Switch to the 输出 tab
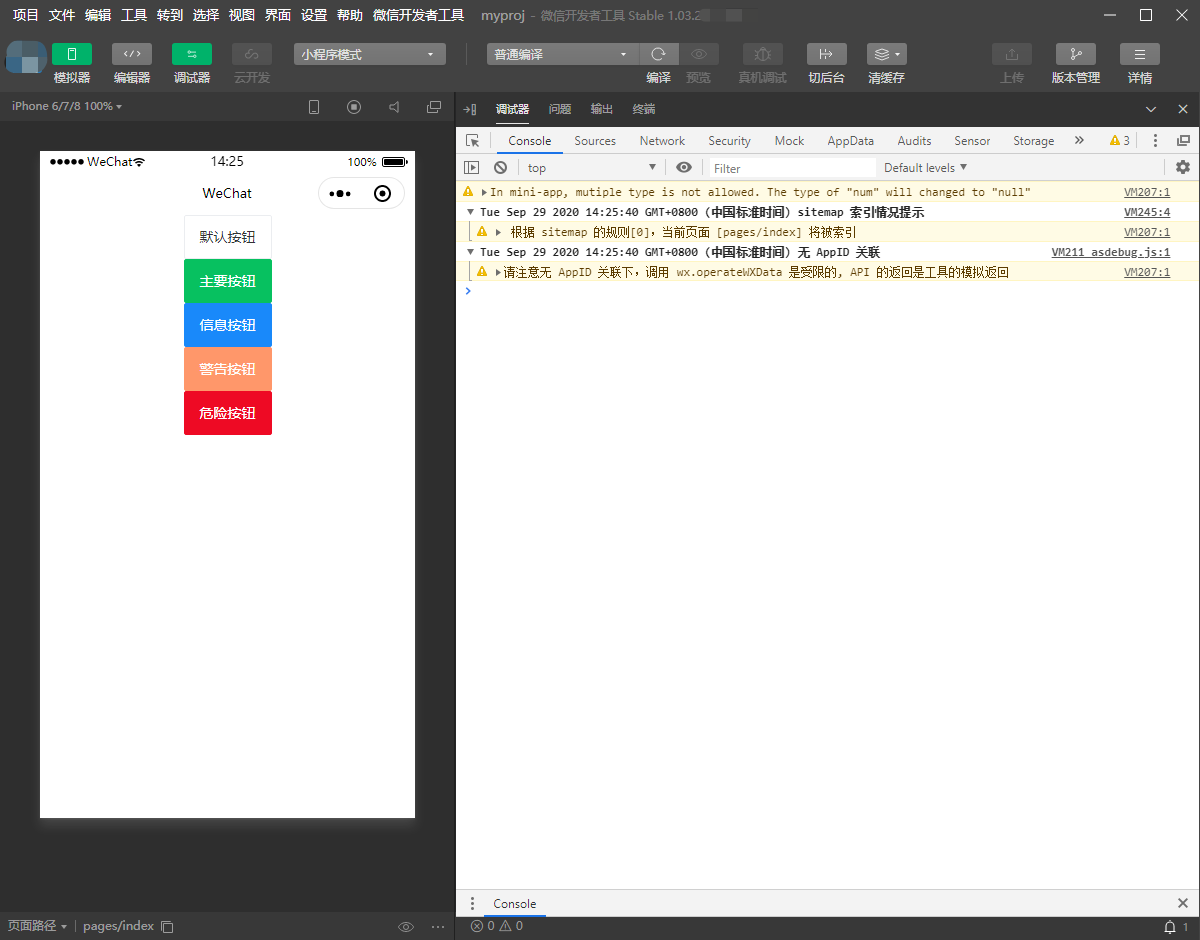The height and width of the screenshot is (940, 1200). [x=602, y=109]
